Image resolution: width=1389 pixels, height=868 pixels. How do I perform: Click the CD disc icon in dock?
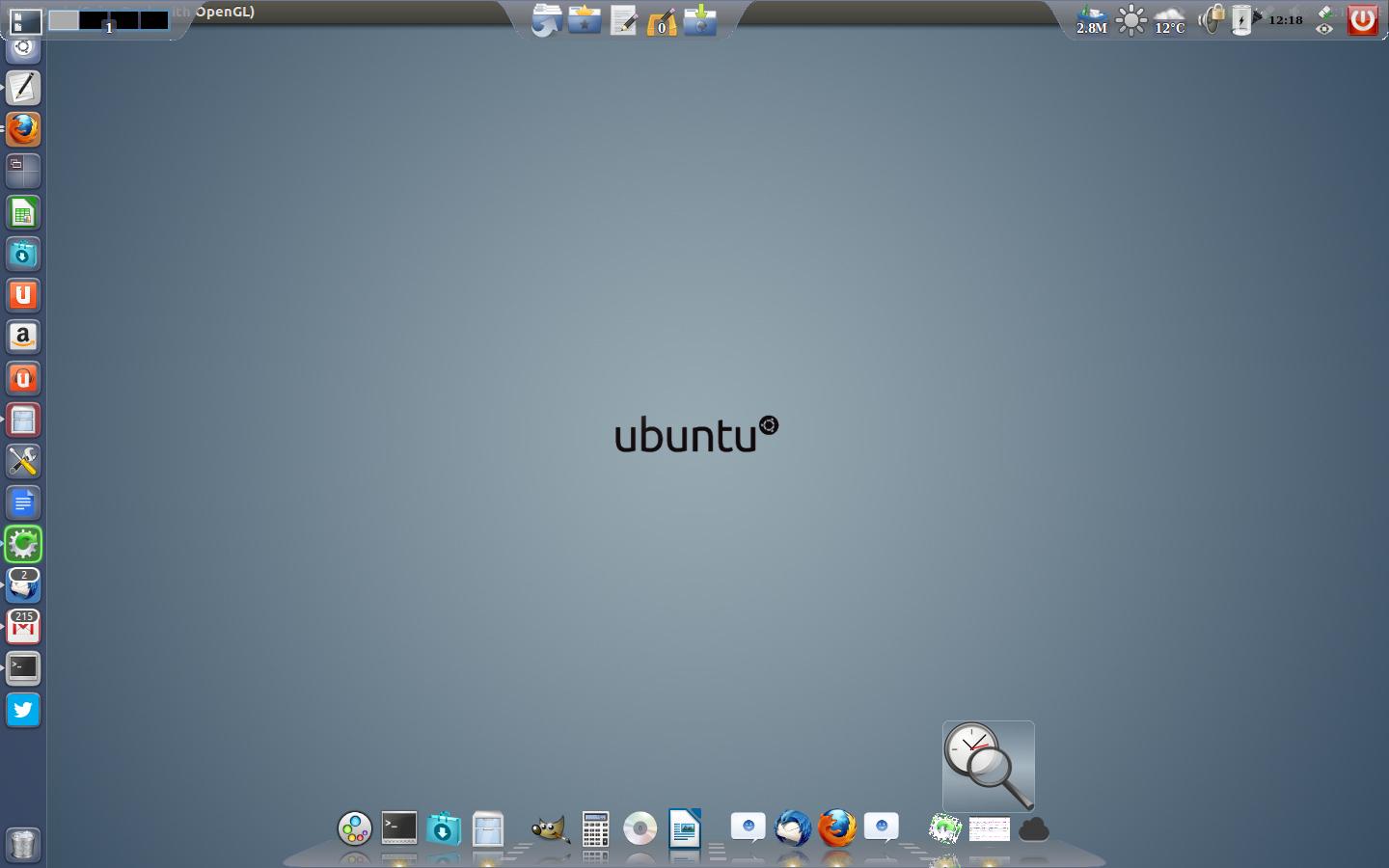tap(640, 828)
